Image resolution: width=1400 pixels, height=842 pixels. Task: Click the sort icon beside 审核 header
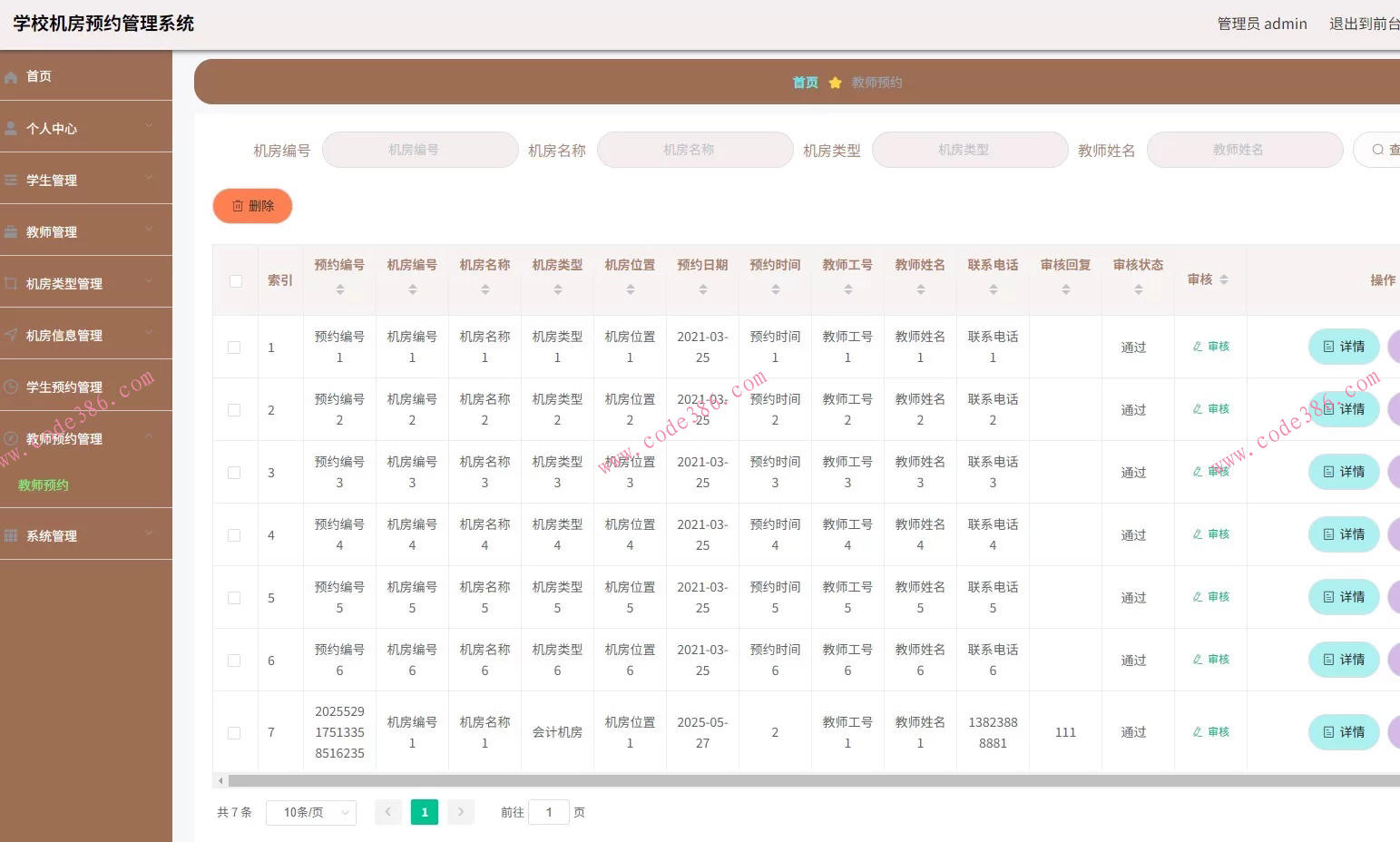tap(1224, 279)
